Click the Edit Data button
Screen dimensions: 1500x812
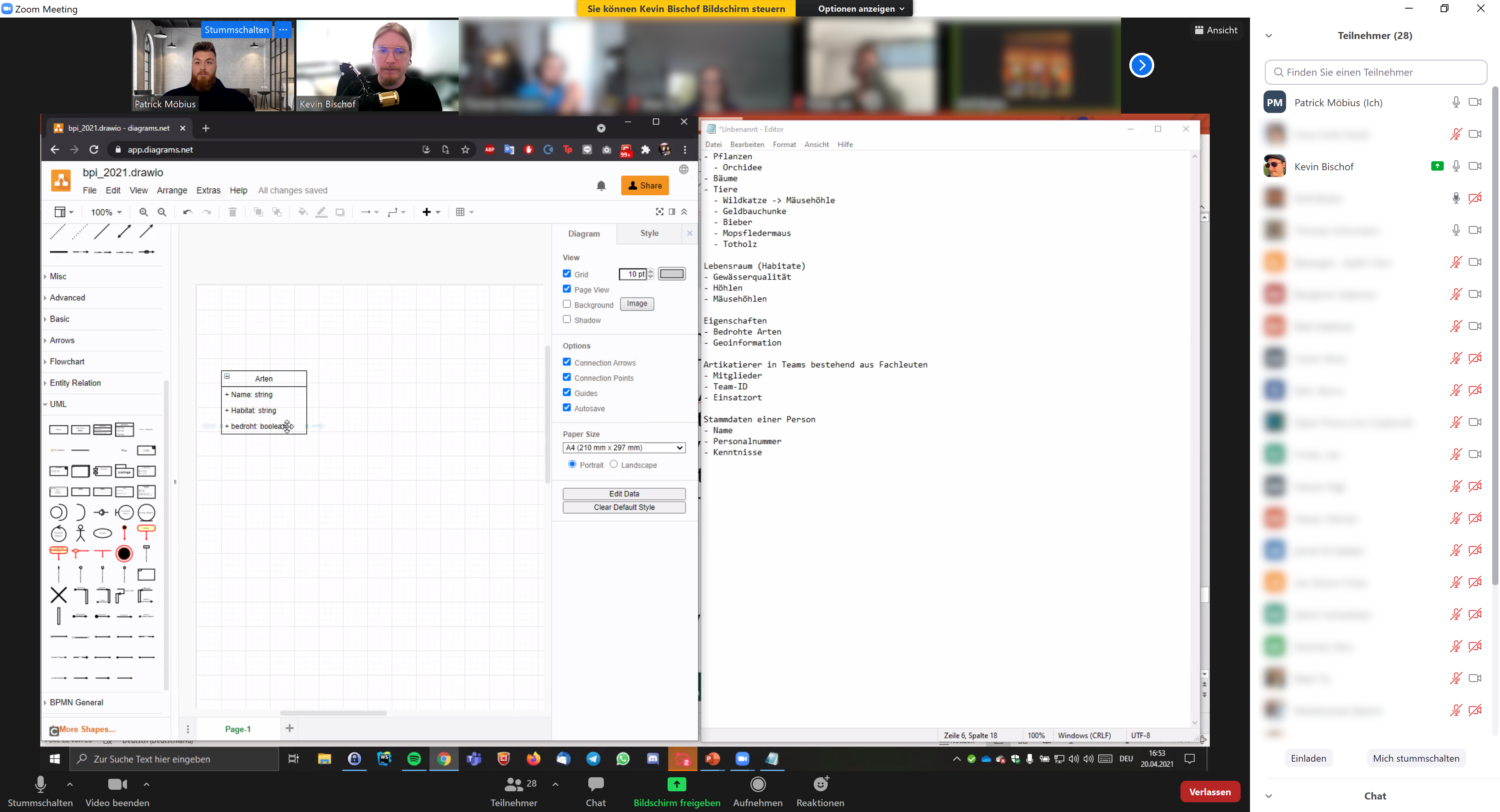pos(624,493)
